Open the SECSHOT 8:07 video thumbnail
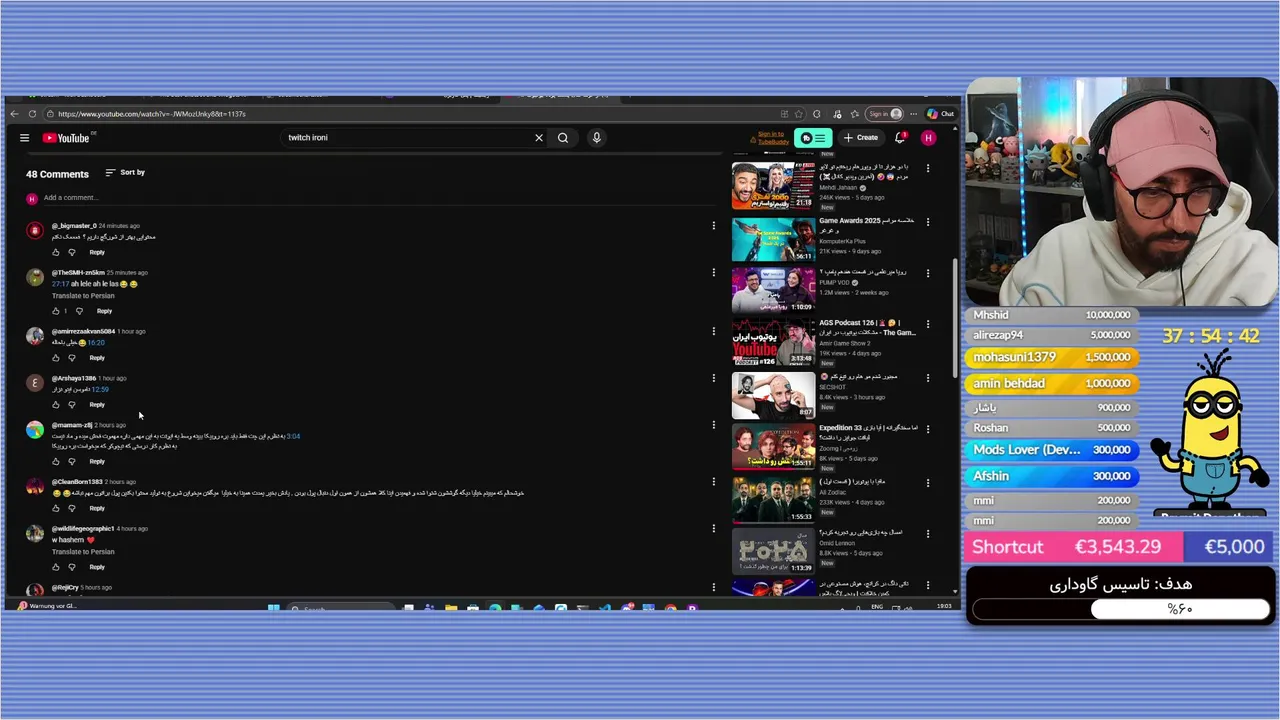 pyautogui.click(x=773, y=395)
